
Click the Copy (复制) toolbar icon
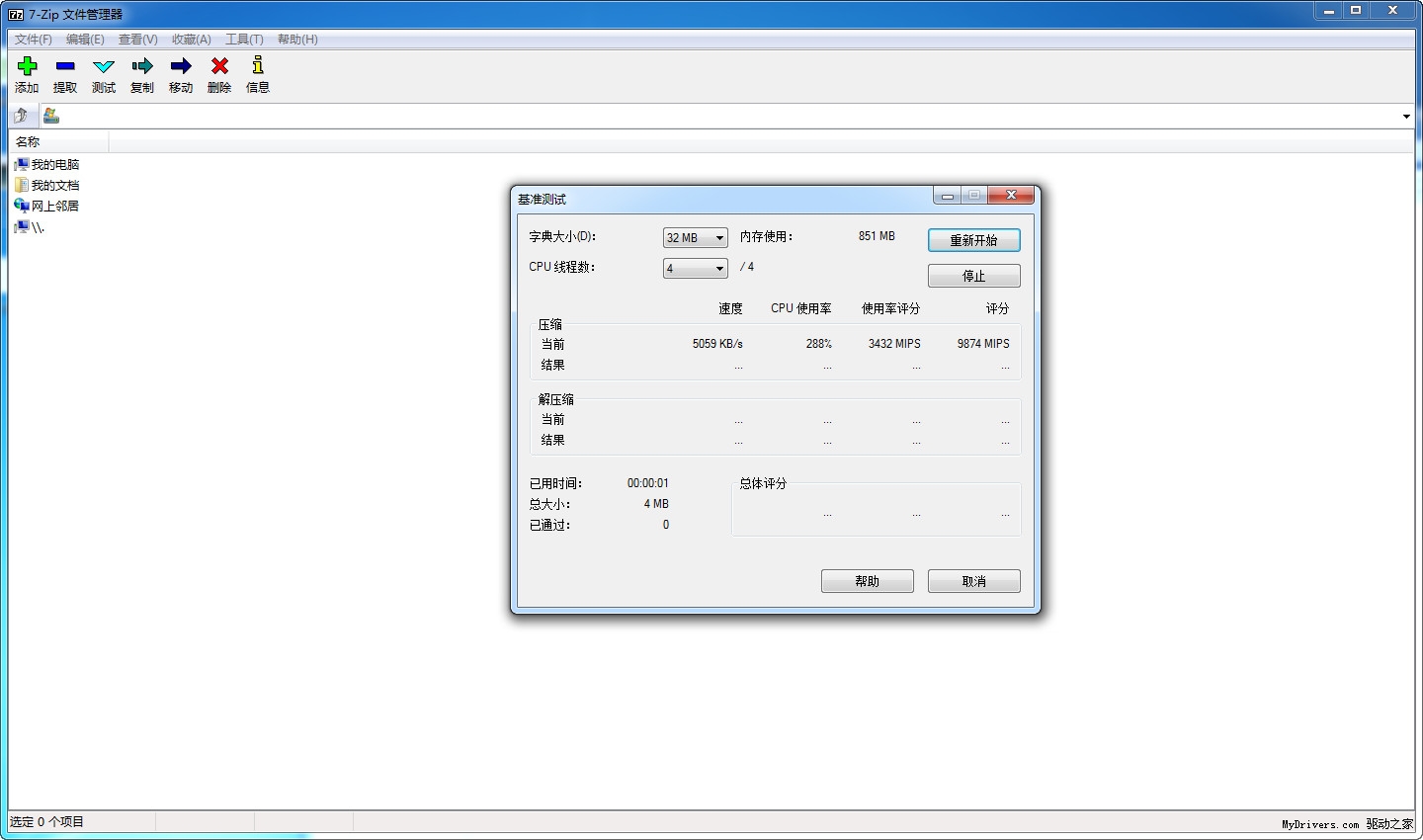(142, 67)
